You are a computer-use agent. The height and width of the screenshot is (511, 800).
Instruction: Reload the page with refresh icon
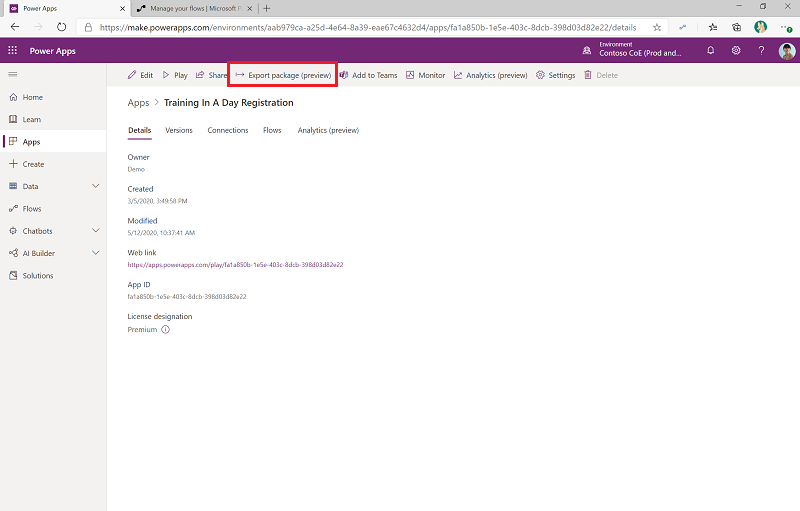(x=61, y=27)
